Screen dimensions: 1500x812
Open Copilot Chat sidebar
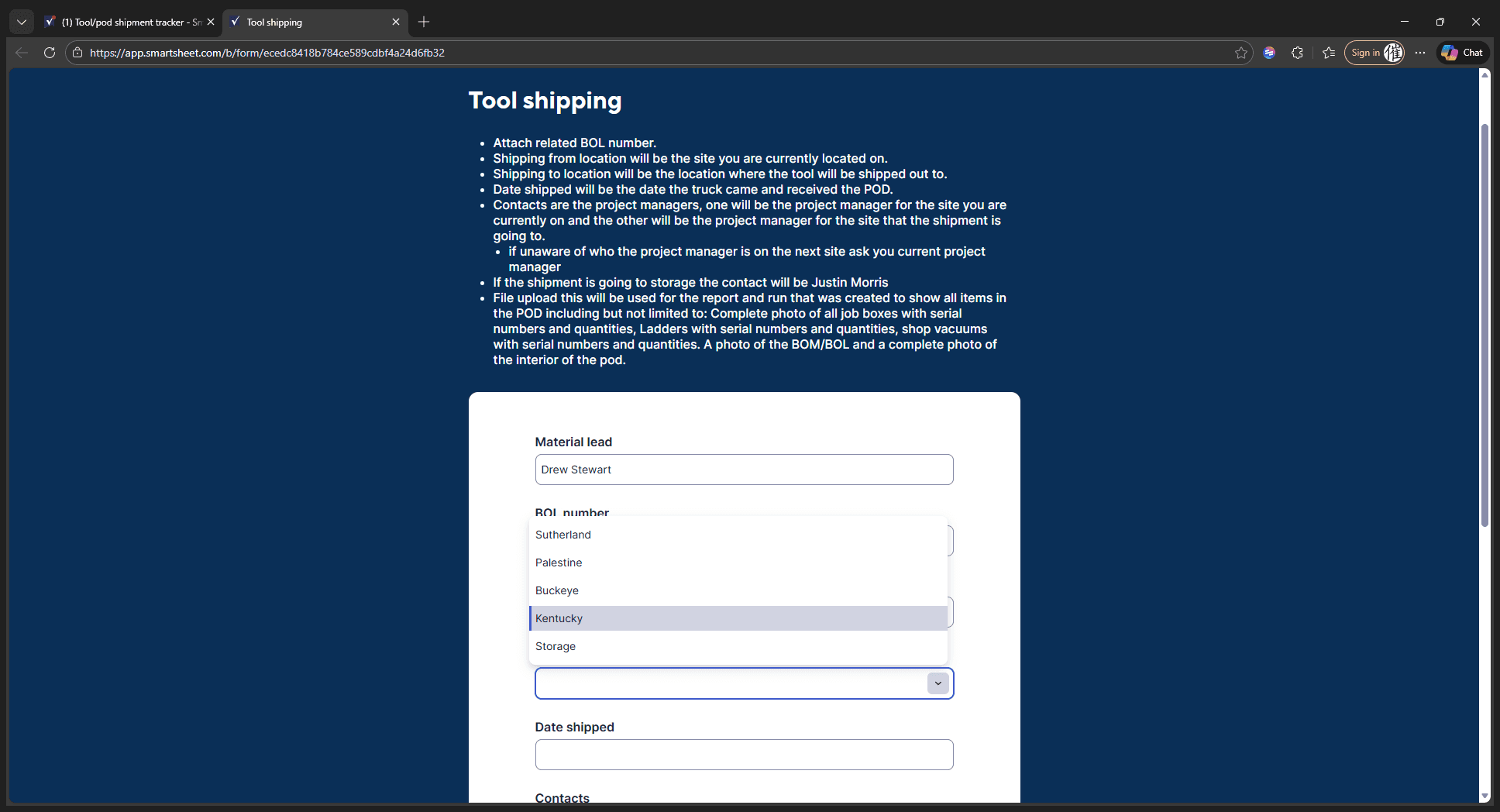(x=1463, y=53)
